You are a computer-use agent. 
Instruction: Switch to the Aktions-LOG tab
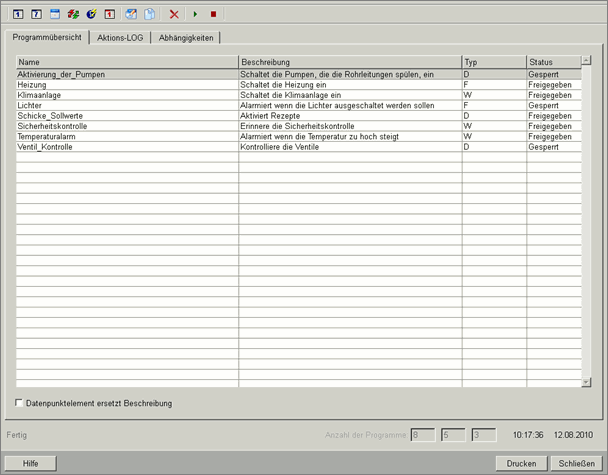pyautogui.click(x=120, y=37)
